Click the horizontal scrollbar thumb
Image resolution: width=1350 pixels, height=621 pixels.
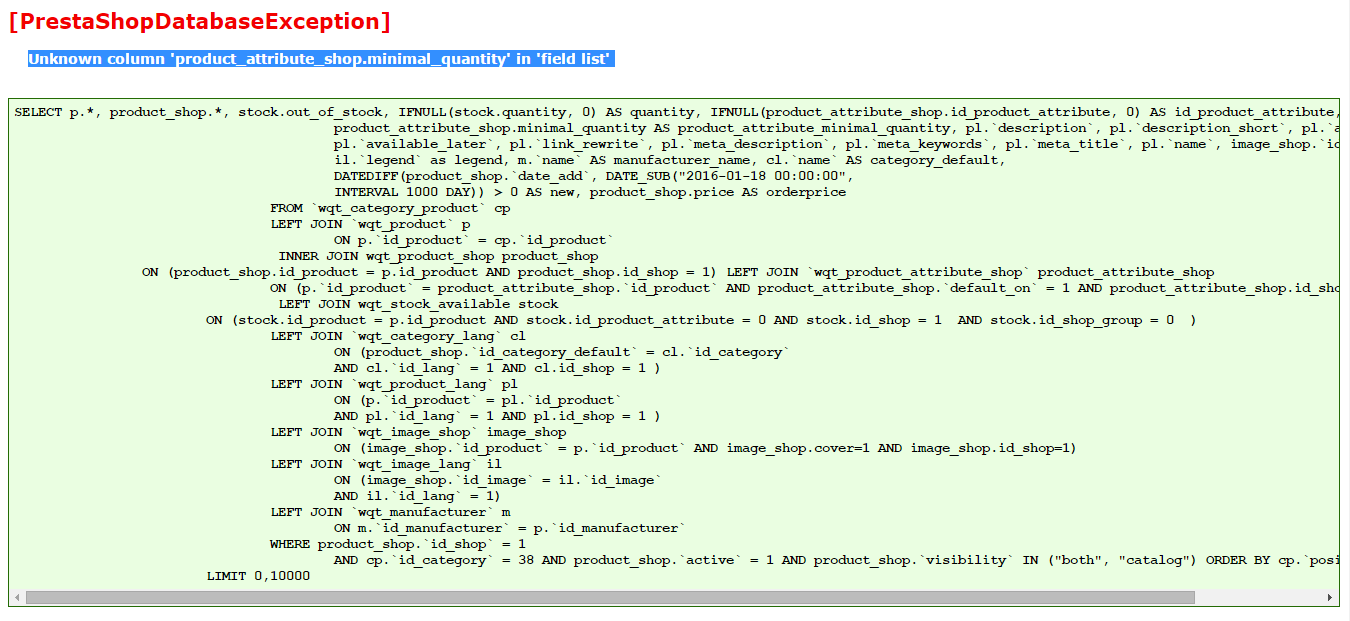coord(610,597)
